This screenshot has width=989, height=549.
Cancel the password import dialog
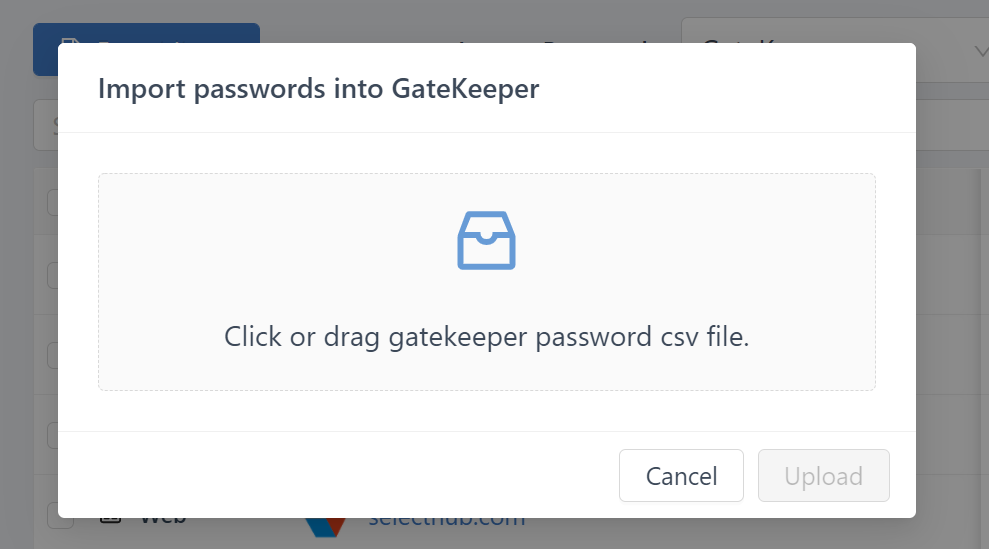tap(681, 476)
